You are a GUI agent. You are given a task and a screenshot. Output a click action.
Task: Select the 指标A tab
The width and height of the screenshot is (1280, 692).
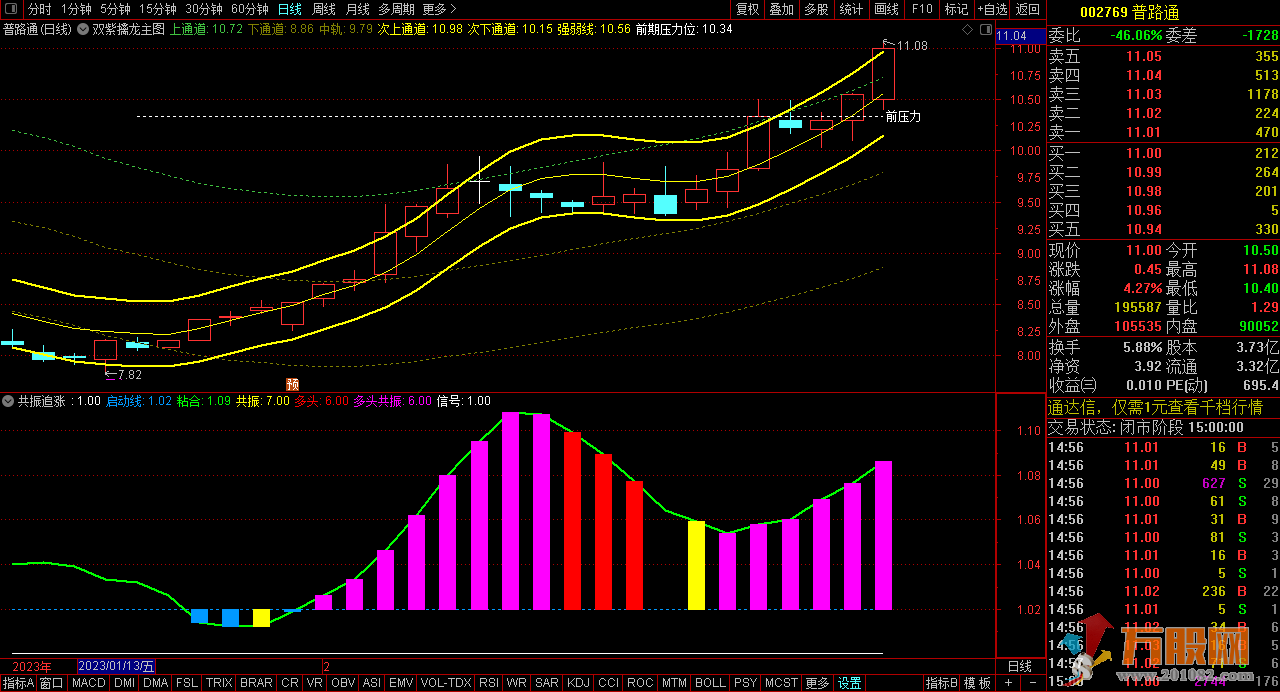coord(18,683)
